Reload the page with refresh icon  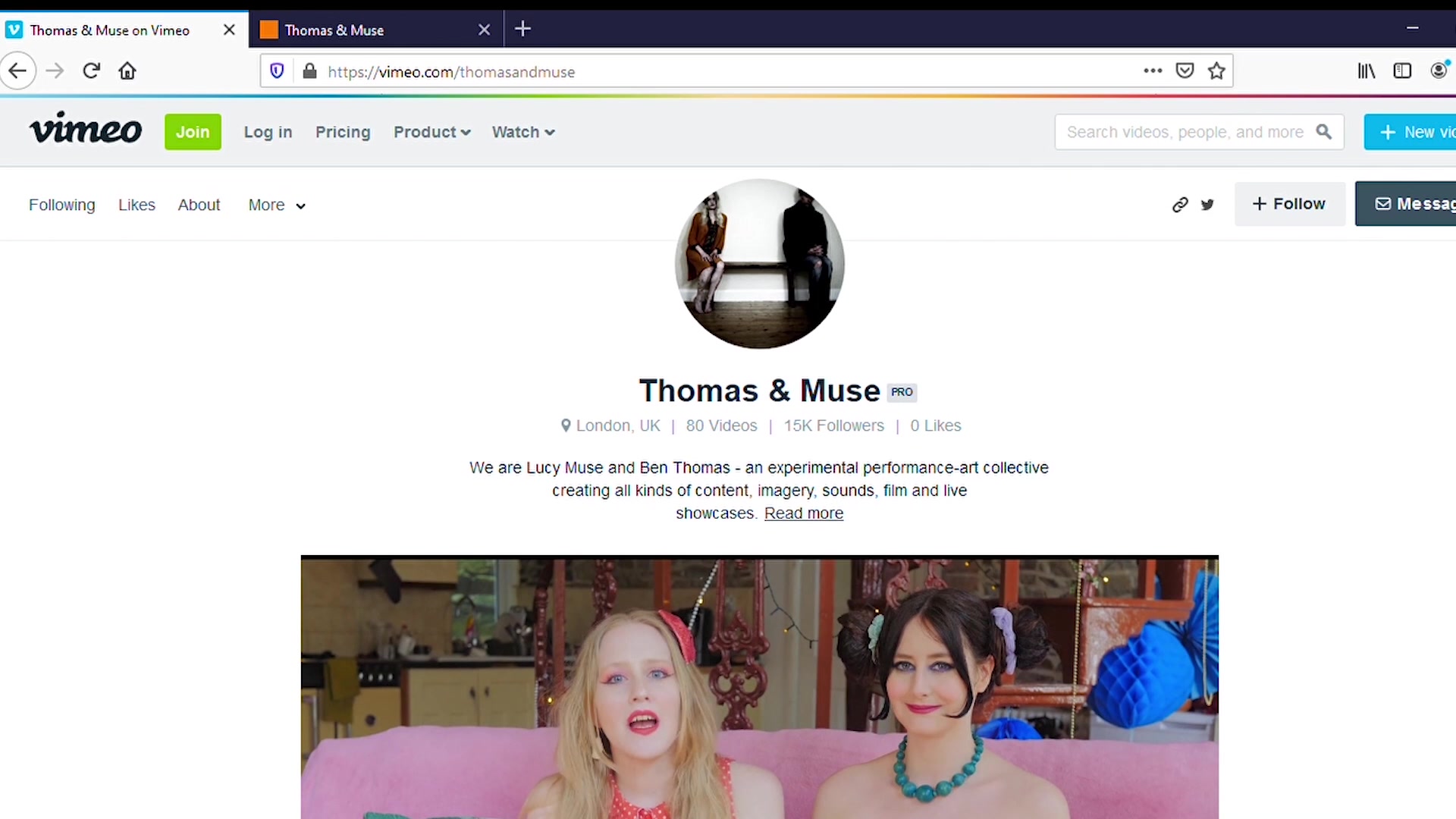click(92, 71)
